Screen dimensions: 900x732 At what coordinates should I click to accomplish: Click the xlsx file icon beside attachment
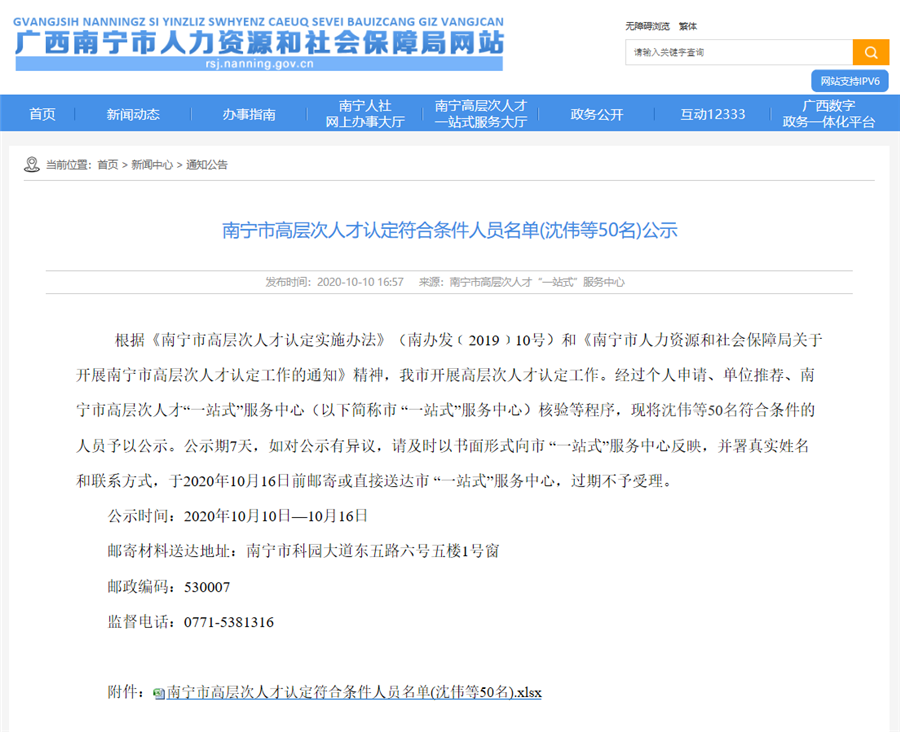pyautogui.click(x=159, y=693)
